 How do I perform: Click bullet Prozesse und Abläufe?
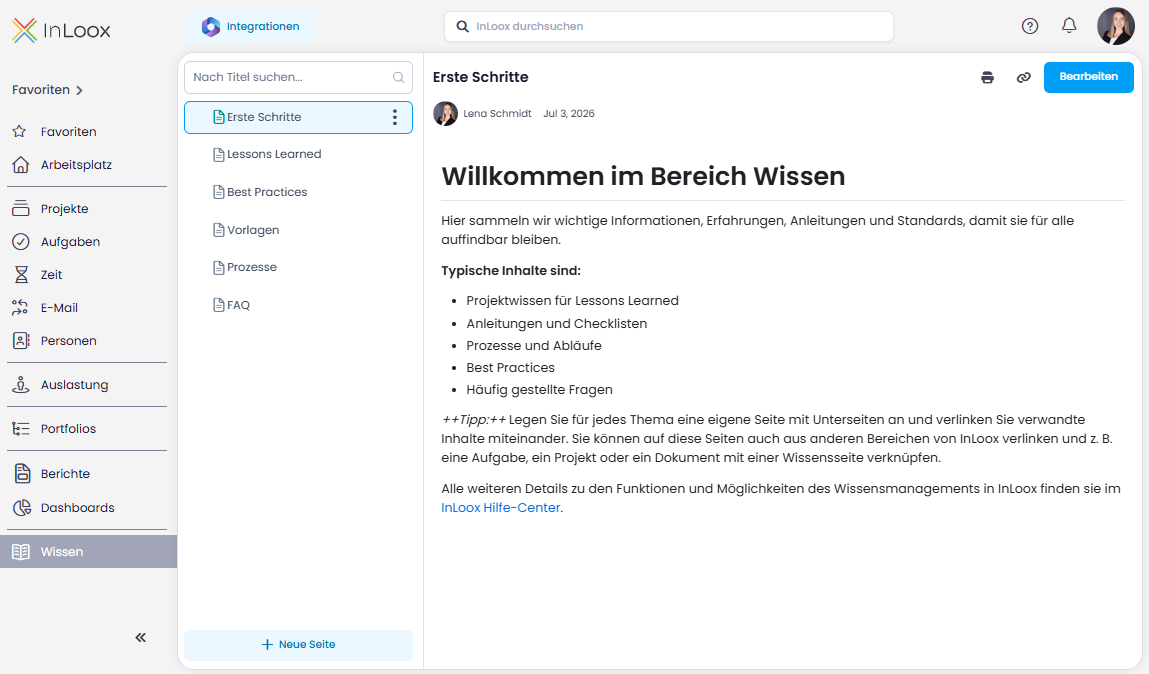pyautogui.click(x=534, y=346)
